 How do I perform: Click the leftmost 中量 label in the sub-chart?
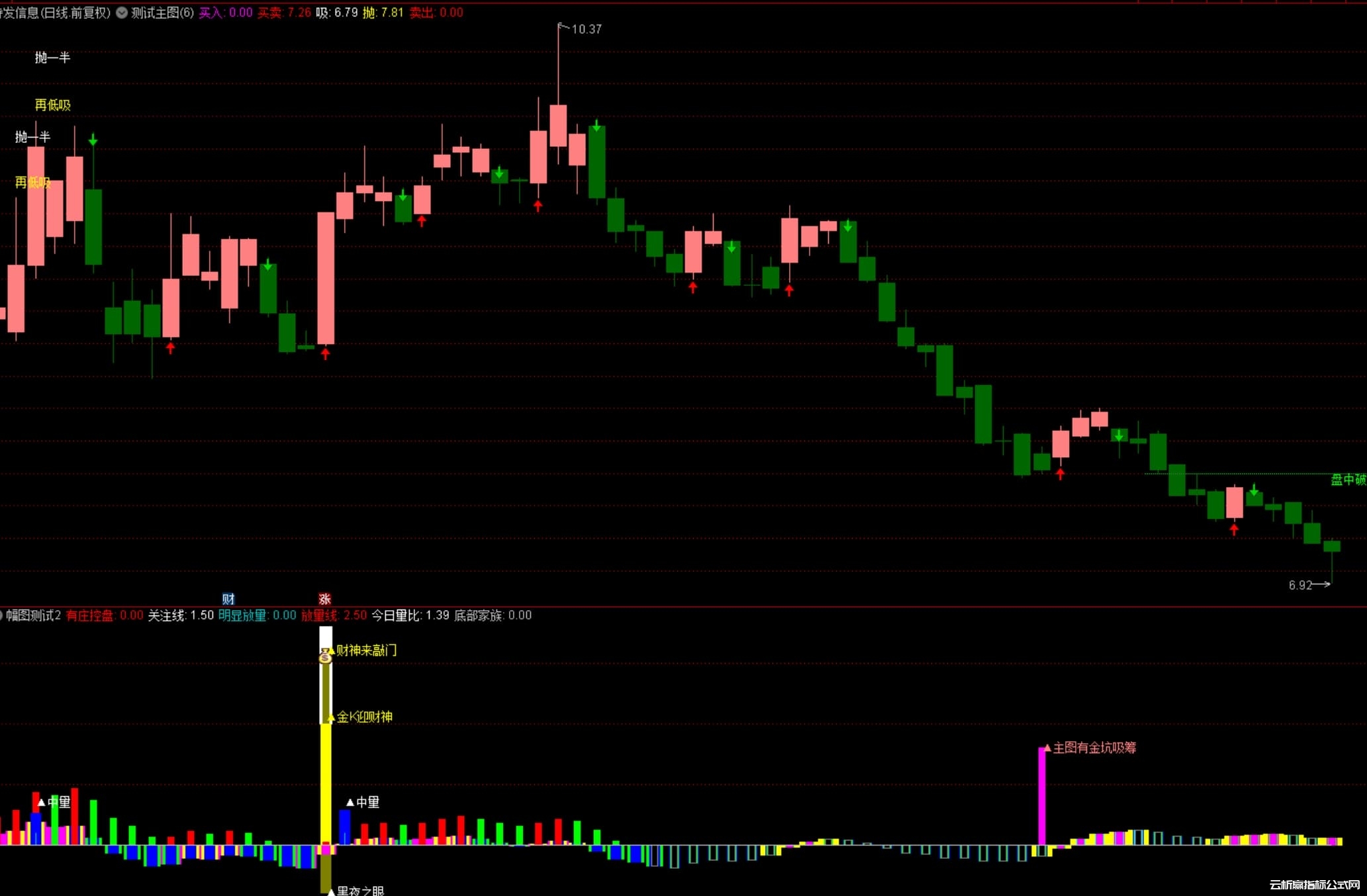[59, 802]
